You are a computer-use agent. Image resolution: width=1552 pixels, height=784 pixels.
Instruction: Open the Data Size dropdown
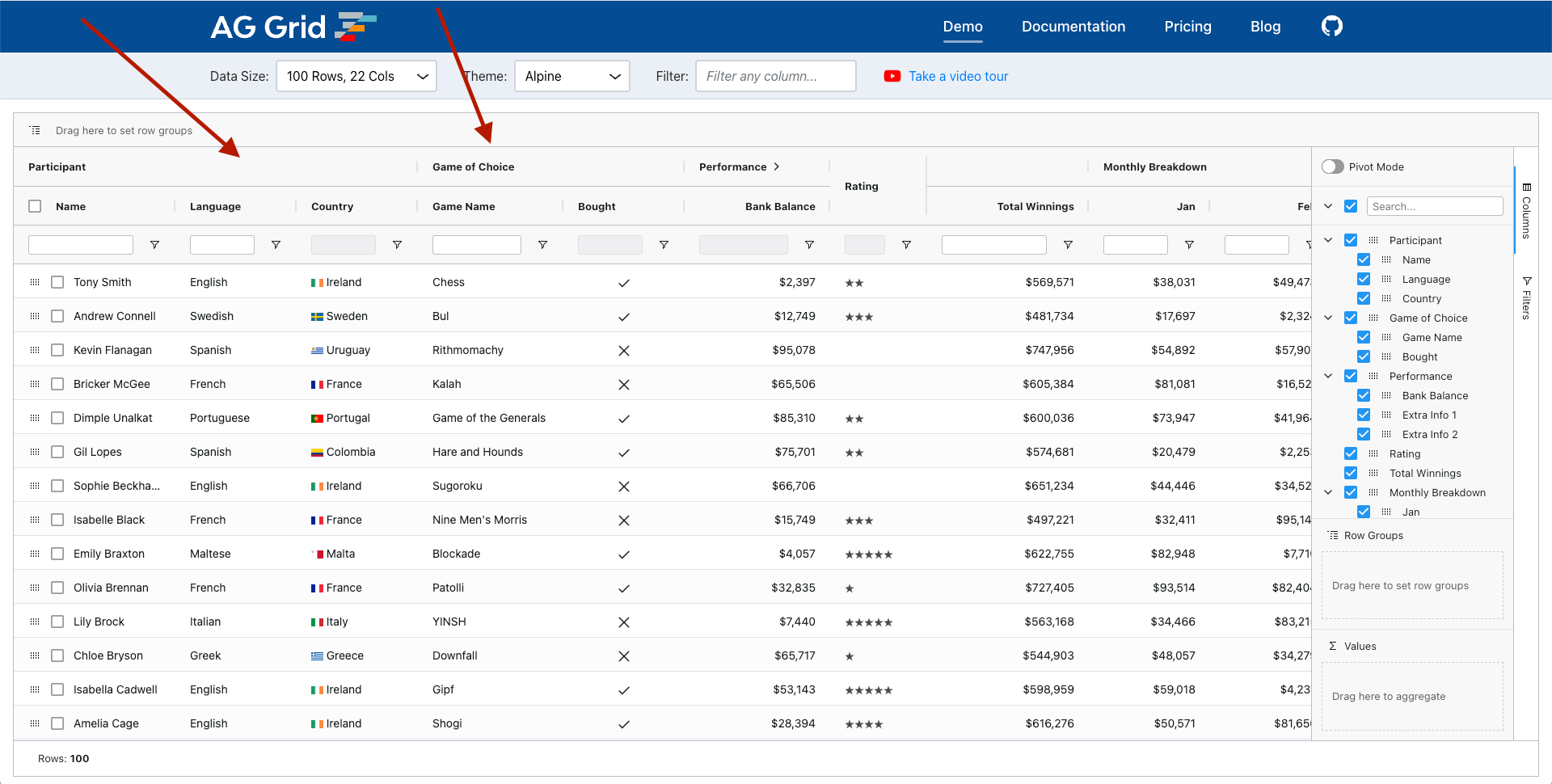coord(356,75)
